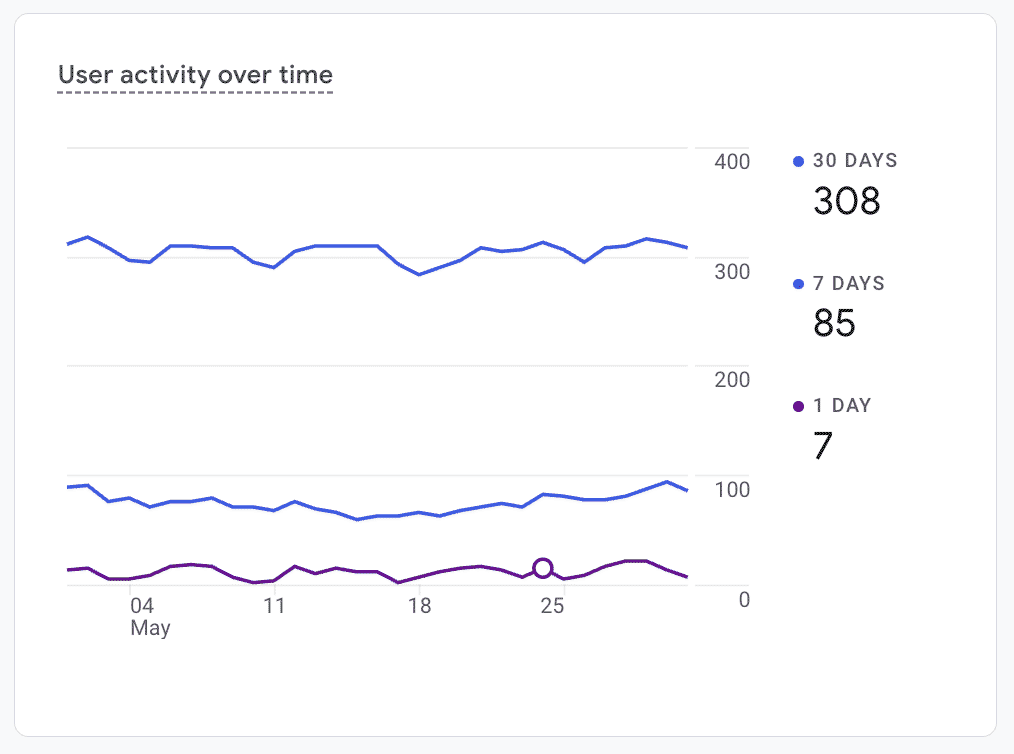Open the "User activity over time" title

click(x=195, y=75)
